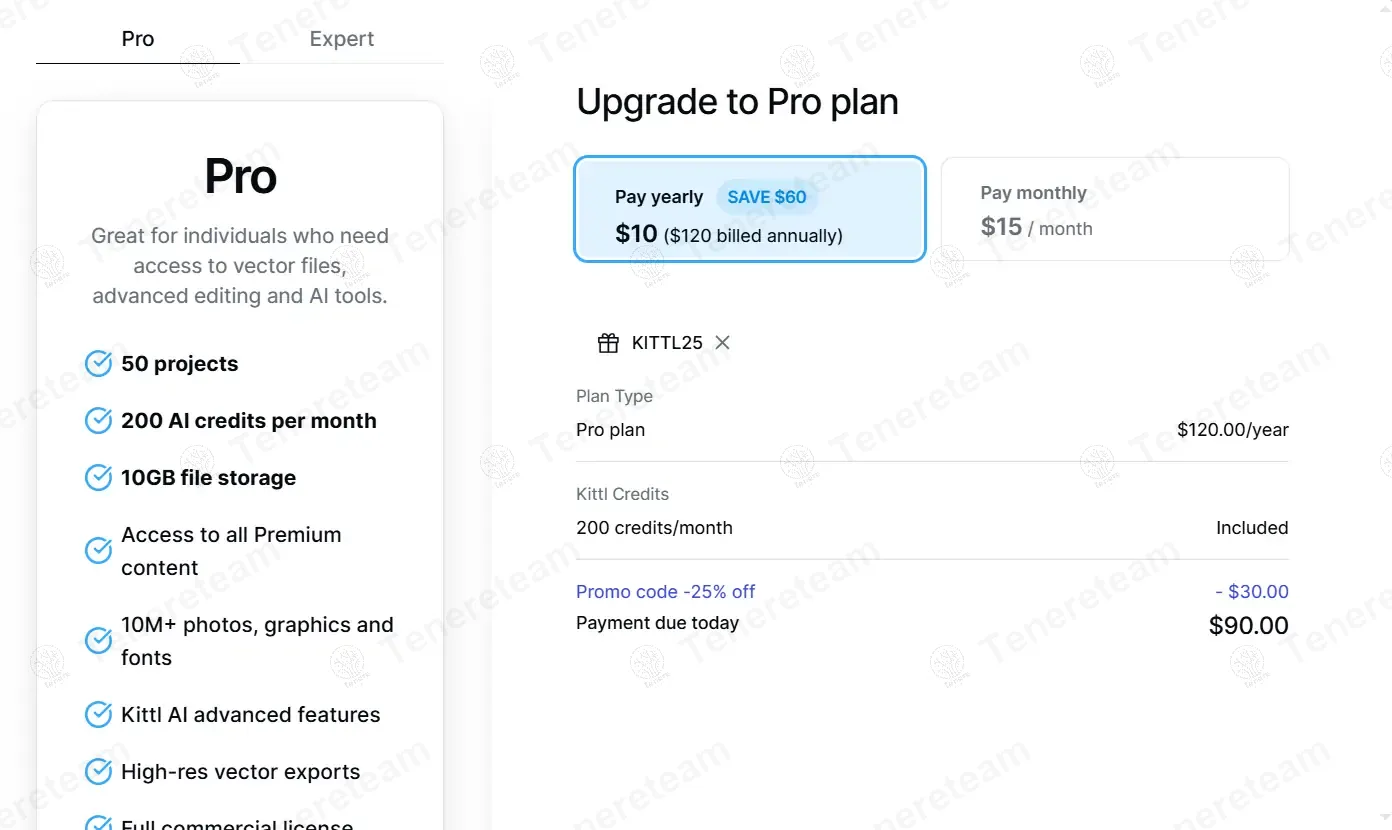The height and width of the screenshot is (830, 1392).
Task: Click the checkmark icon next to 50 projects
Action: point(98,364)
